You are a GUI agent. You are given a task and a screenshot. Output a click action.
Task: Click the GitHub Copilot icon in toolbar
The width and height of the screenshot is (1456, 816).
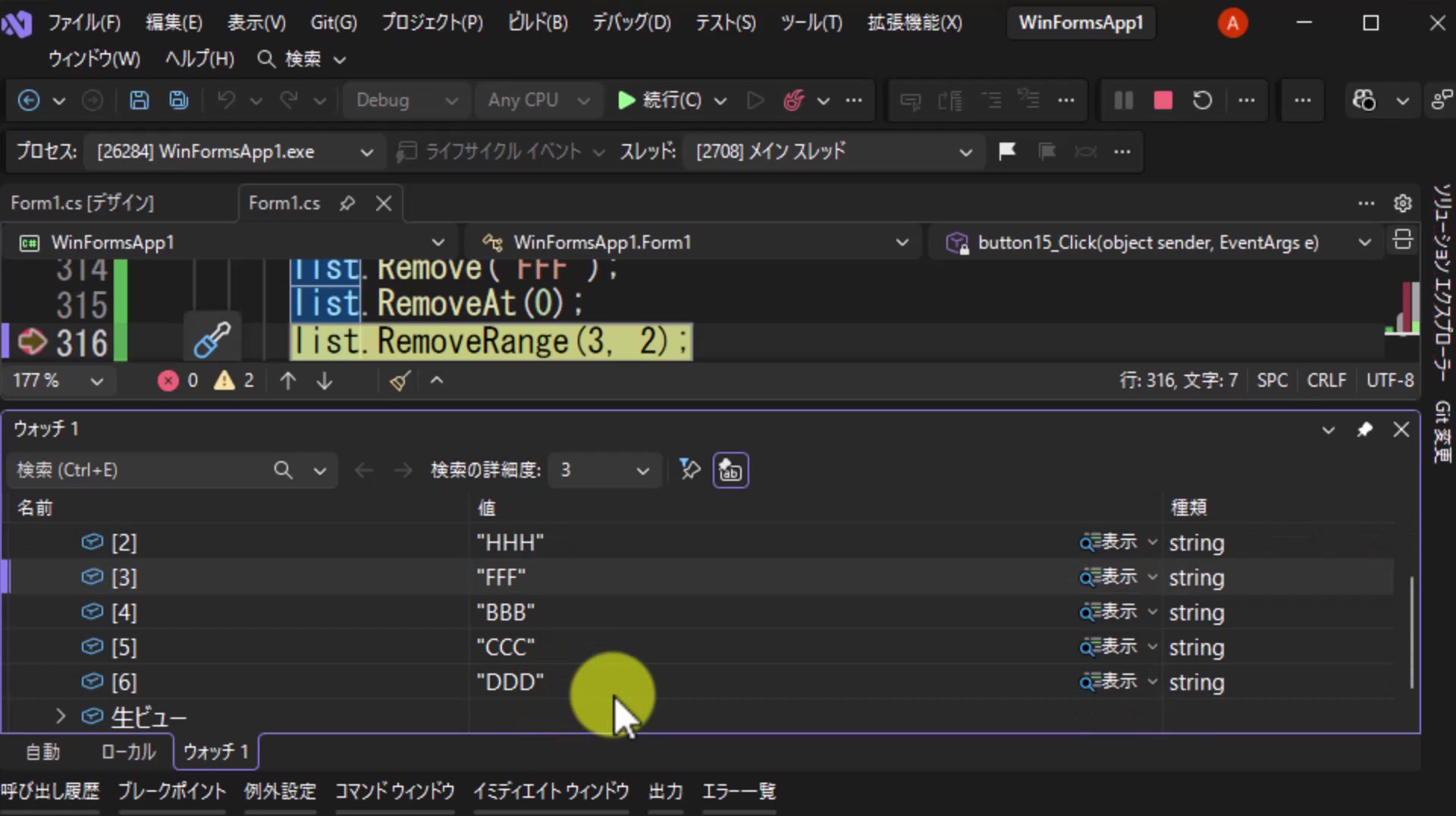coord(1363,100)
